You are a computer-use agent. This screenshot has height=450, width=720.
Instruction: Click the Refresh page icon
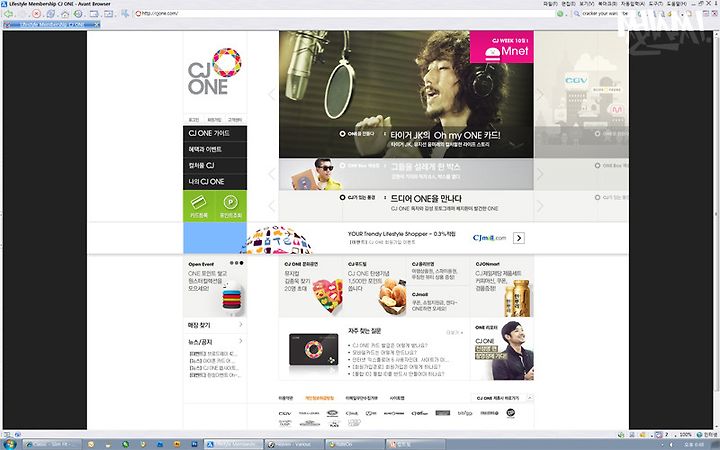coord(51,14)
